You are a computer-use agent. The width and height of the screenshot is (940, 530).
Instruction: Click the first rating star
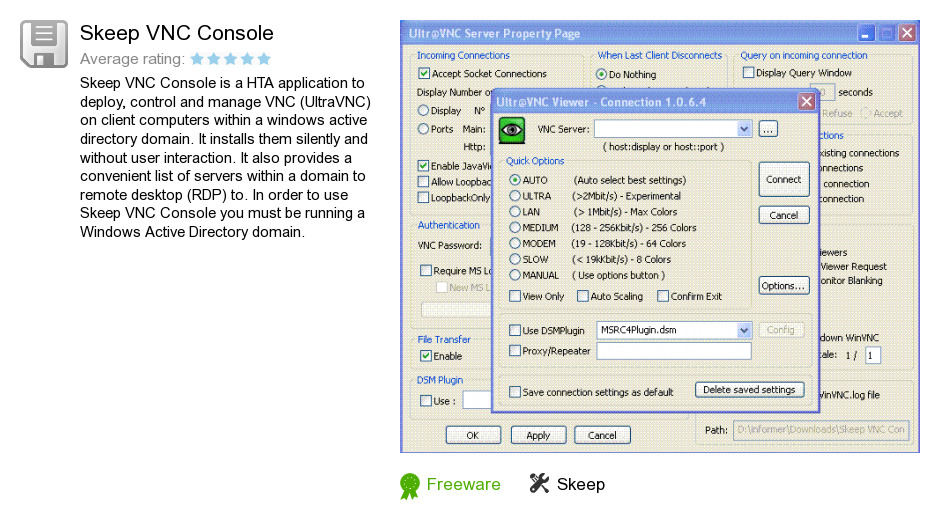(197, 59)
